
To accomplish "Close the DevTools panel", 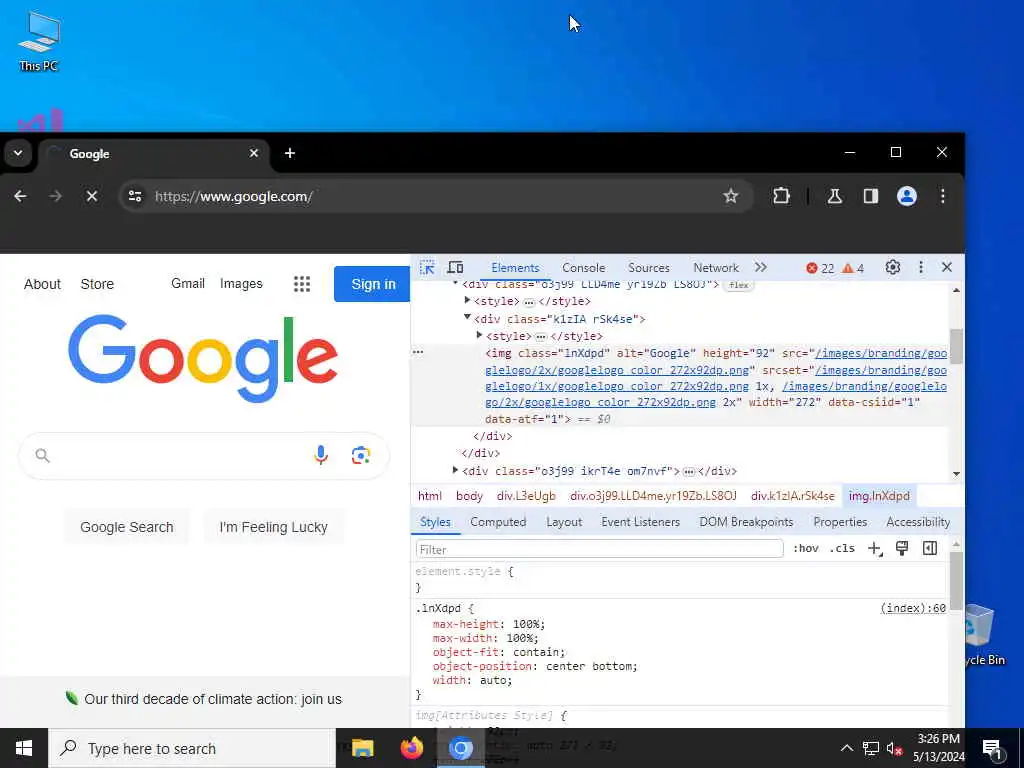I will pos(947,267).
